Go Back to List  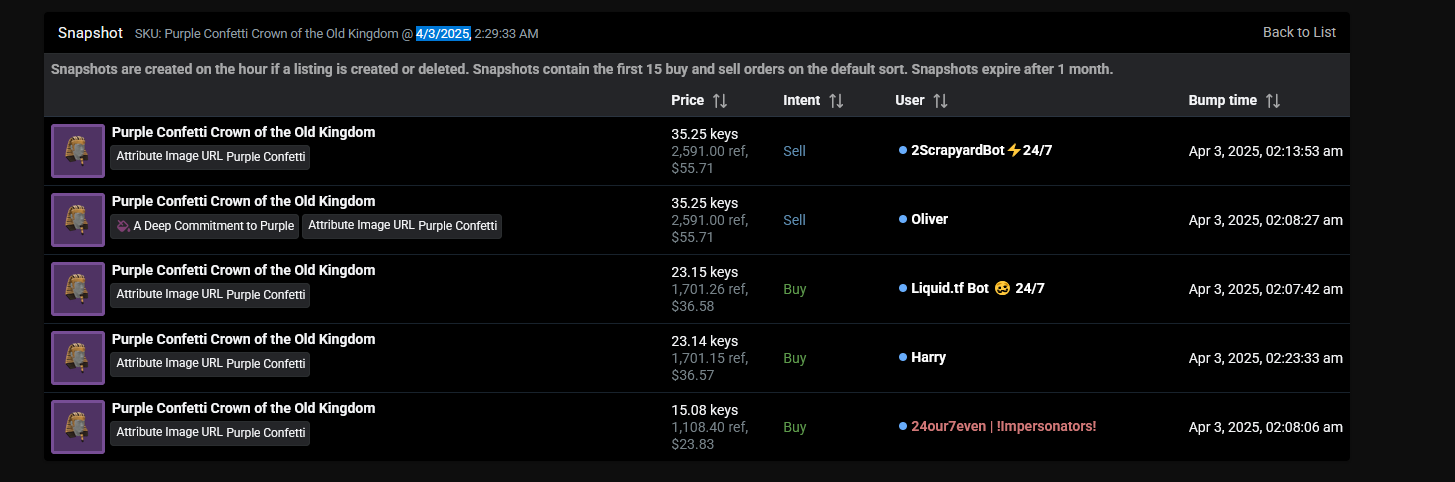point(1299,32)
